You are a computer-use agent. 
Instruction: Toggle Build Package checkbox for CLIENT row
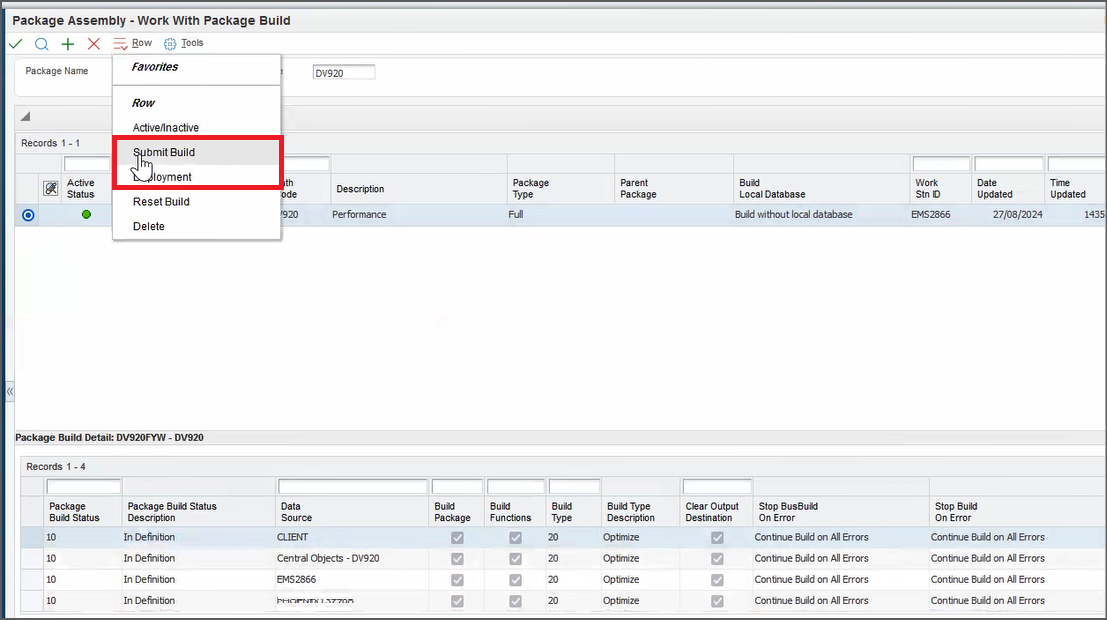[x=457, y=537]
